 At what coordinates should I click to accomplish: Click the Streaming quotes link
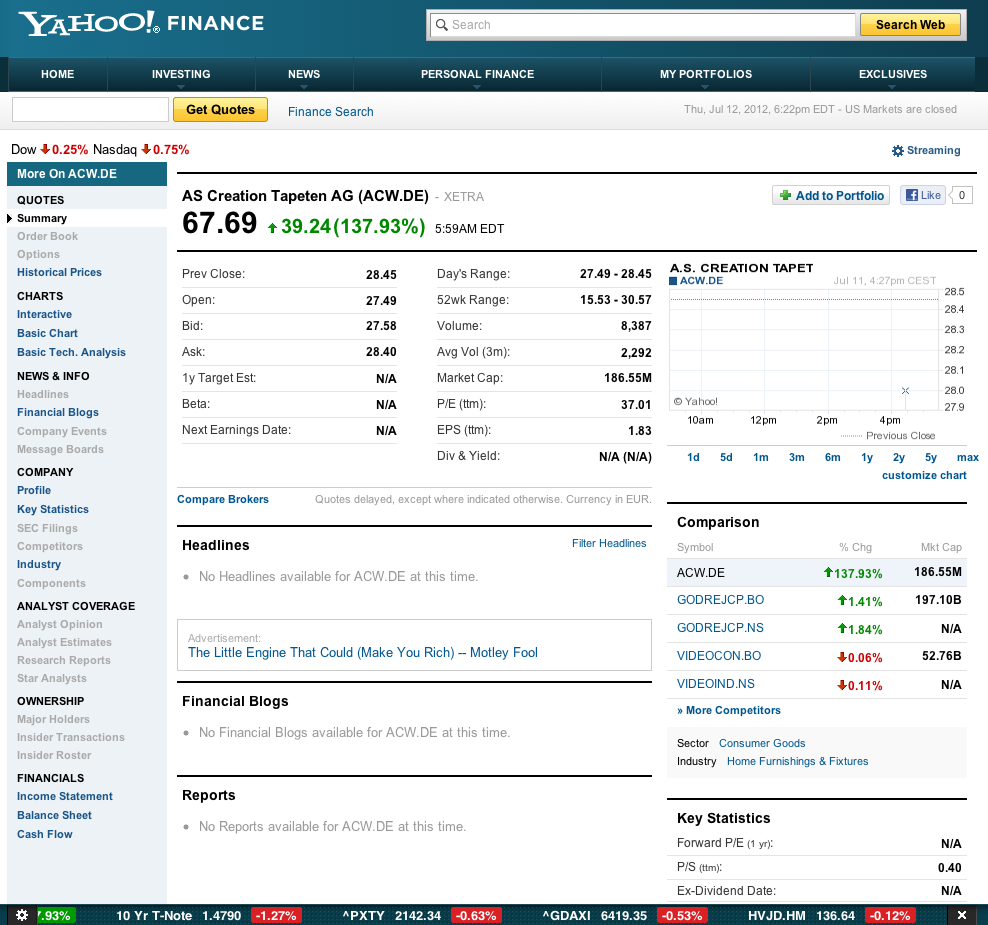click(x=933, y=151)
